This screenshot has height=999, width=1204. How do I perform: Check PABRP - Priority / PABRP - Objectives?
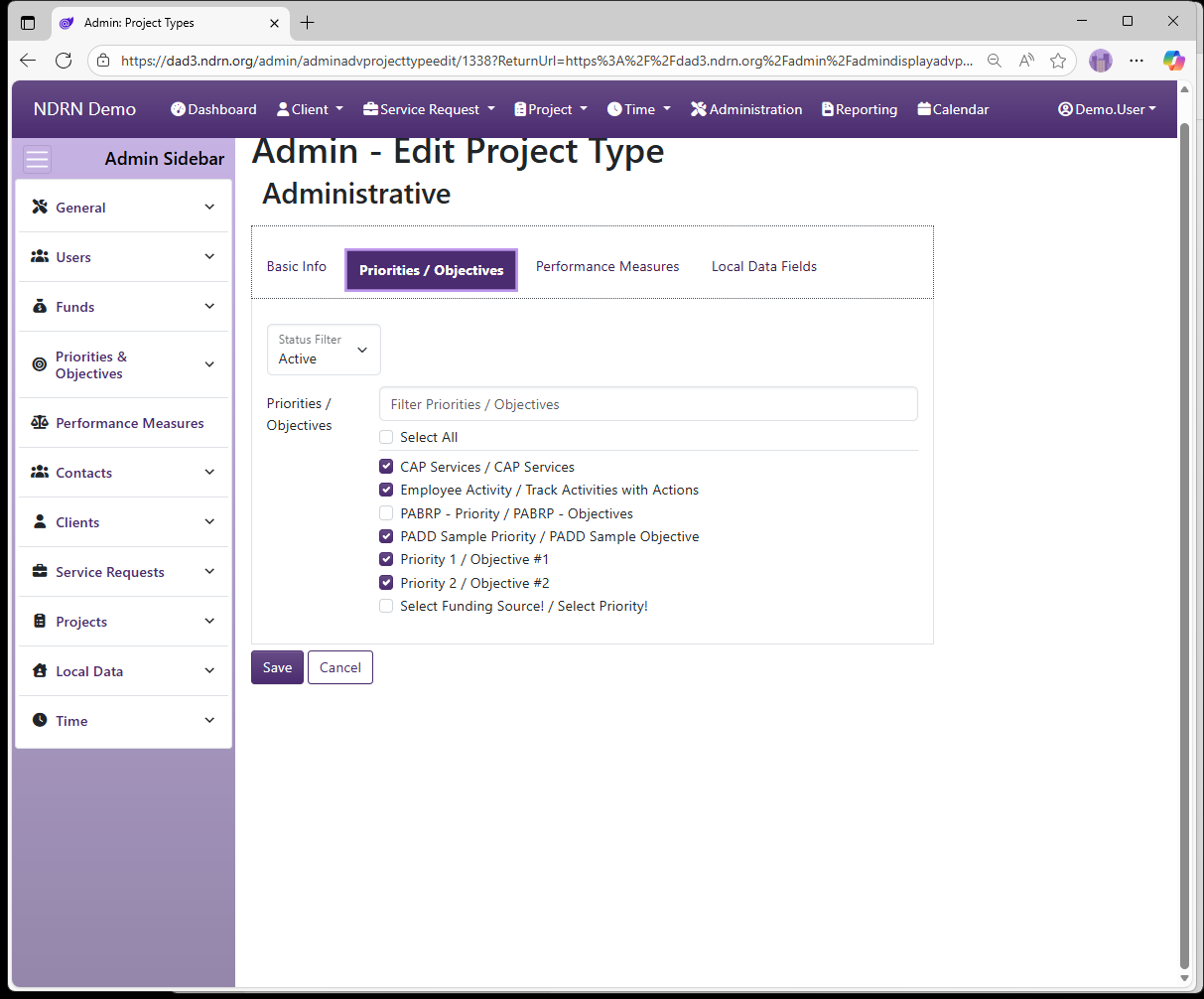point(386,513)
